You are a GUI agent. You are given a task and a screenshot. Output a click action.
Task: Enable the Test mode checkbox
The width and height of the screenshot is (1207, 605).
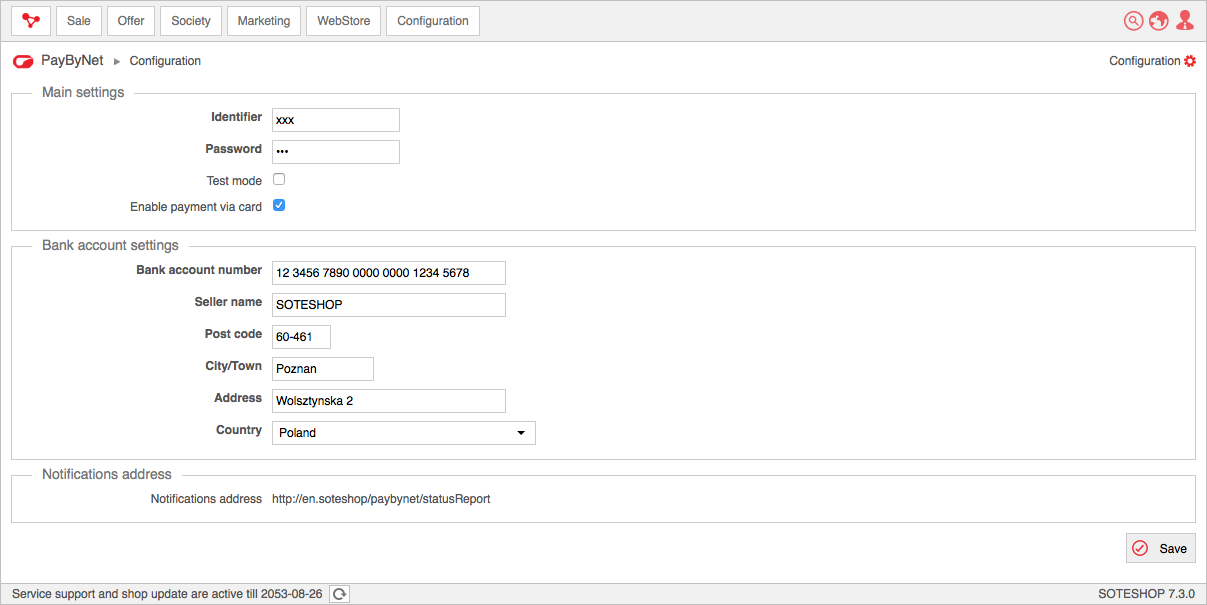(279, 179)
